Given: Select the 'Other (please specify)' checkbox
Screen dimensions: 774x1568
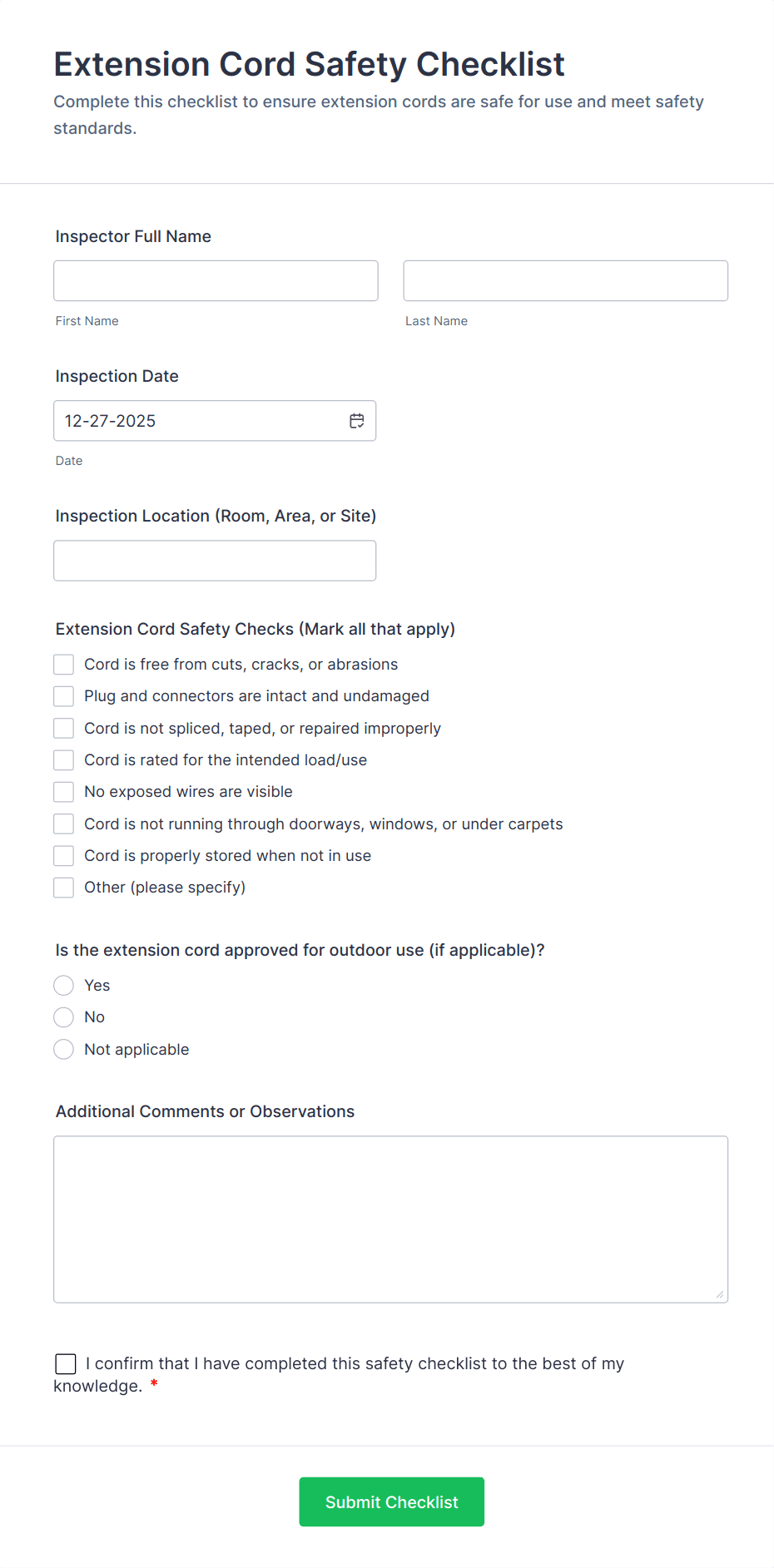Looking at the screenshot, I should click(x=64, y=888).
